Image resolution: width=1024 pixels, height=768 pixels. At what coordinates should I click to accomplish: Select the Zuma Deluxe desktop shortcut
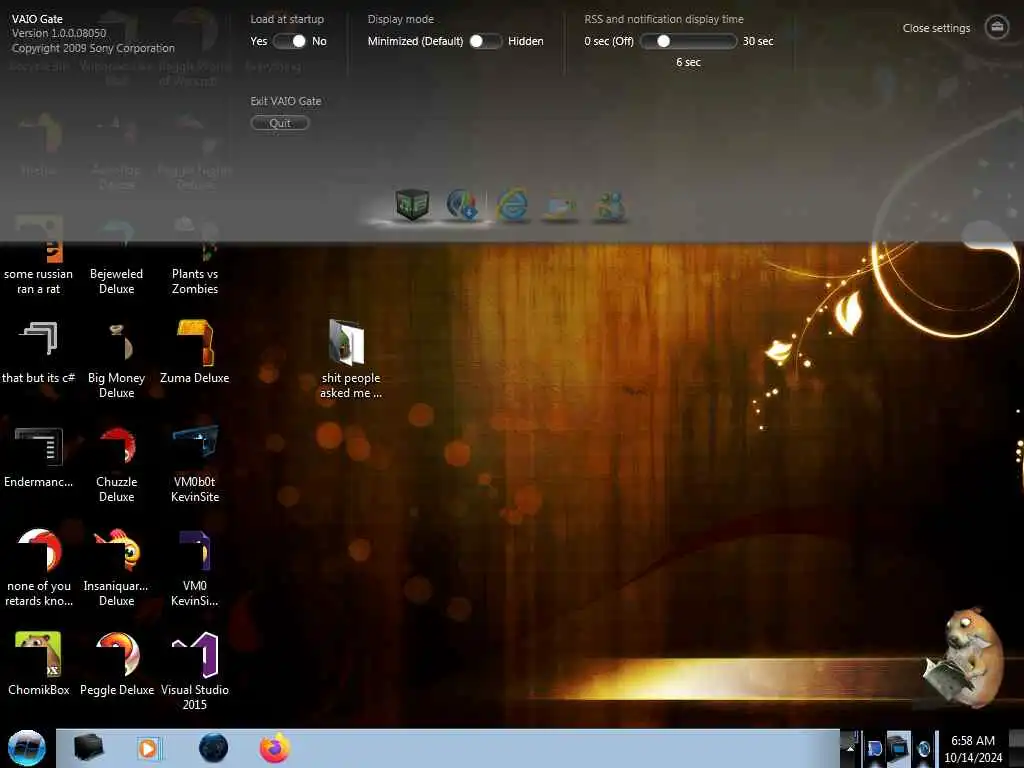195,353
